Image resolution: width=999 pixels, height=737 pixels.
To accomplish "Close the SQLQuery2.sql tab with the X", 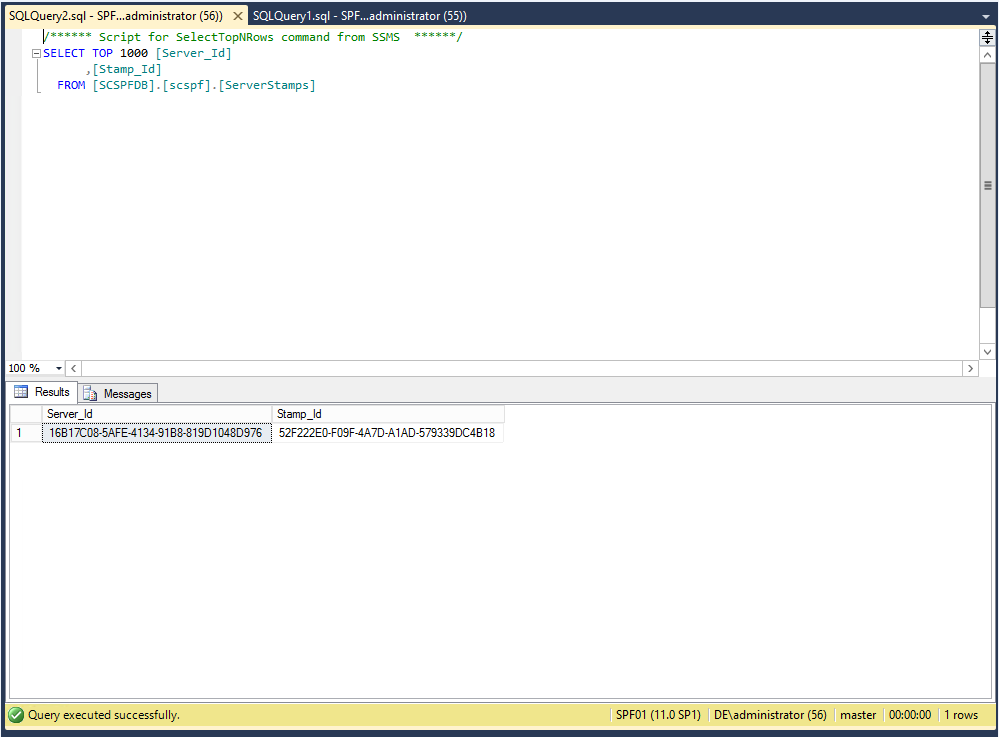I will tap(237, 16).
